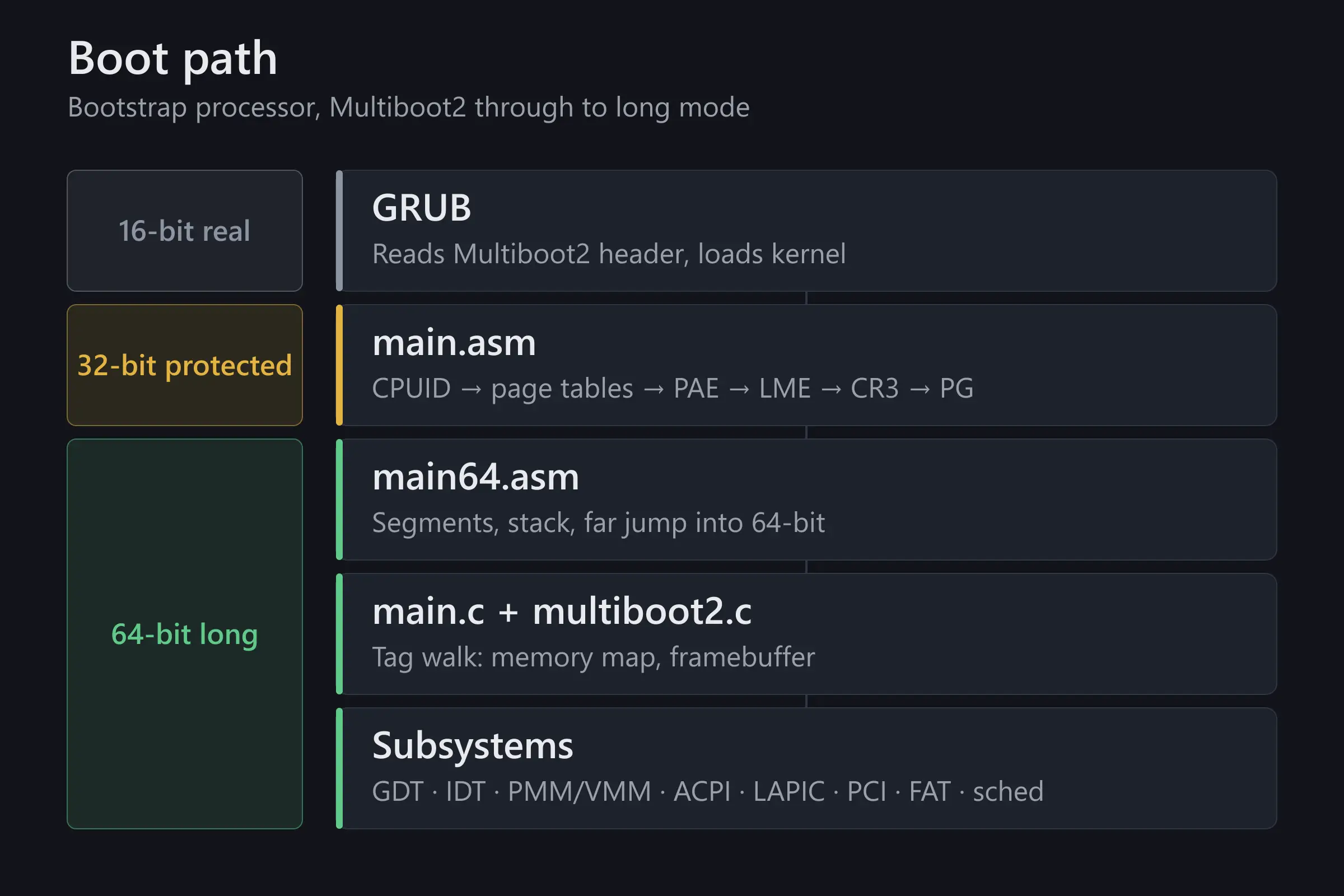Open the main64.asm stage card
The image size is (1344, 896).
click(x=806, y=500)
